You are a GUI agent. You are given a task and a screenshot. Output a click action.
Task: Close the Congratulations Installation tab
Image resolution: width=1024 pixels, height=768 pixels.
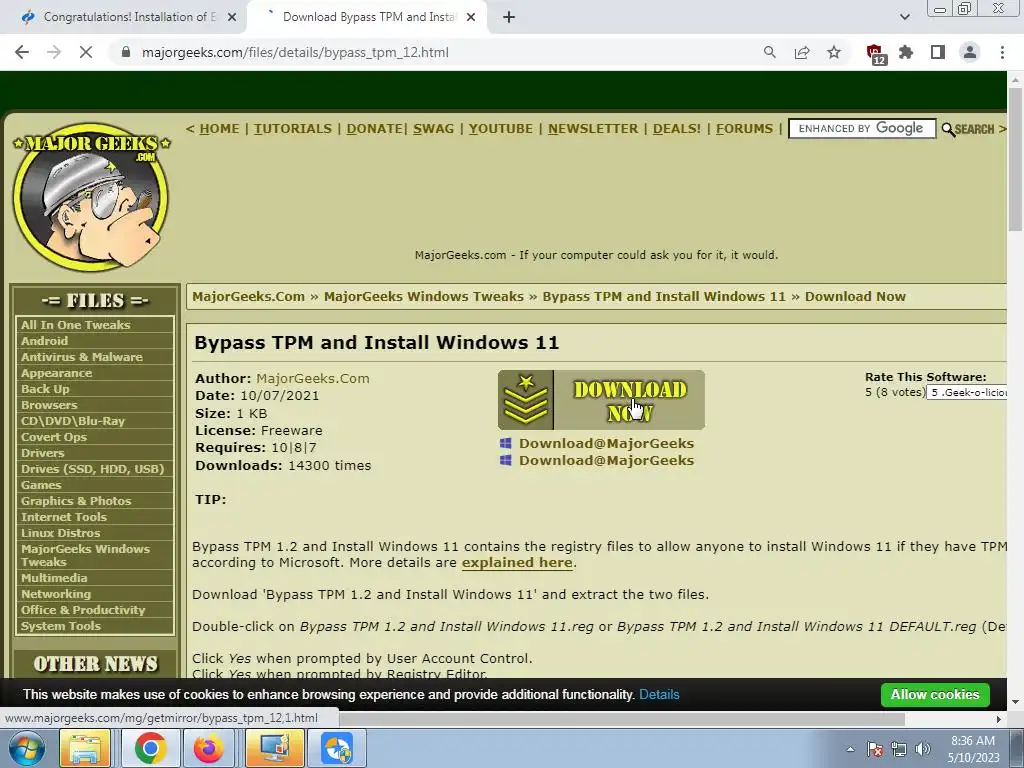pos(232,17)
